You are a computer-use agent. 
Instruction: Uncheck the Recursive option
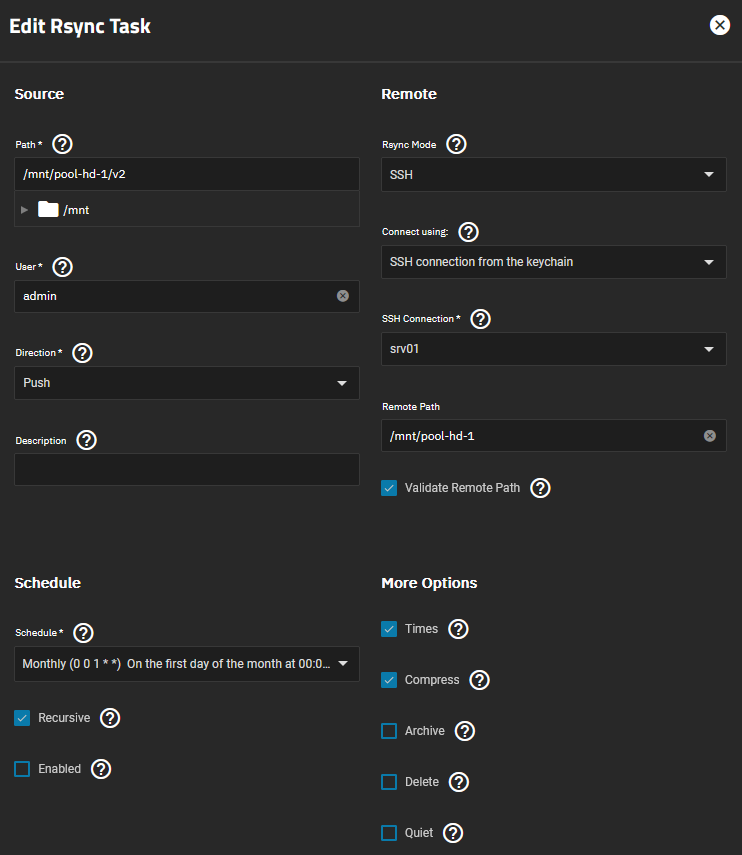click(22, 718)
